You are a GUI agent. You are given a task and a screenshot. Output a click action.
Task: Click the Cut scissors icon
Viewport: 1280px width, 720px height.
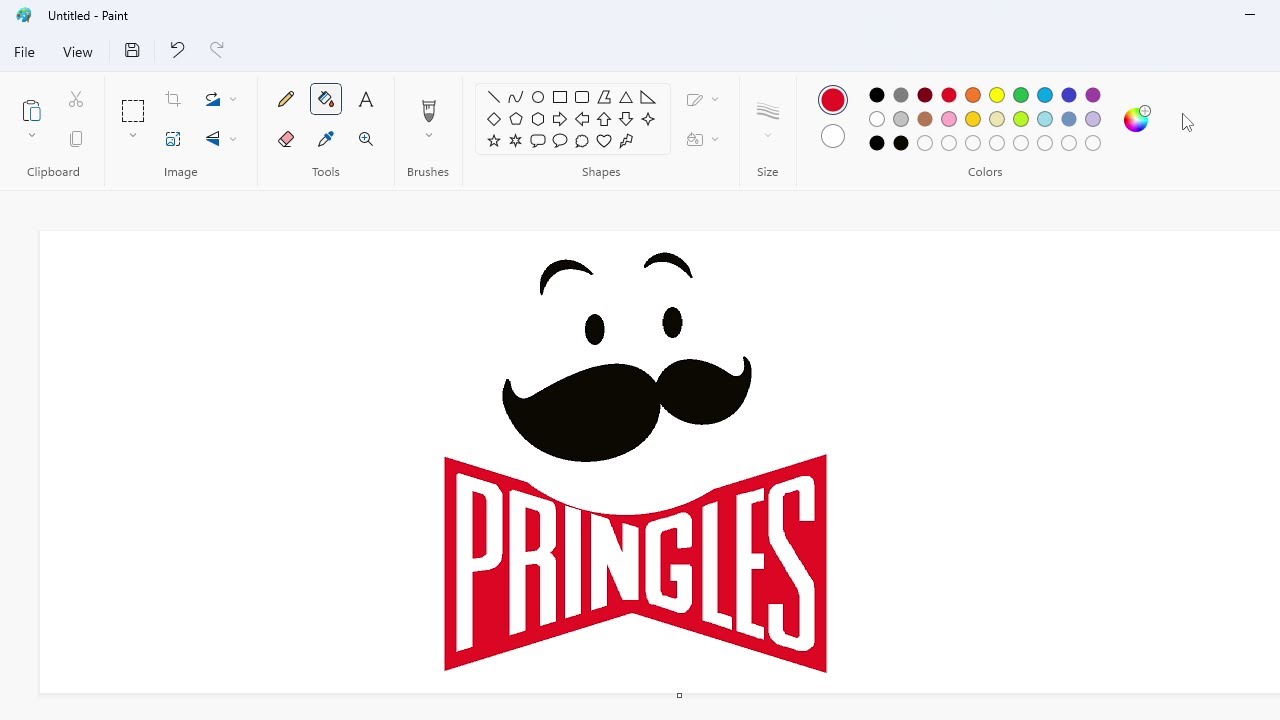click(76, 99)
